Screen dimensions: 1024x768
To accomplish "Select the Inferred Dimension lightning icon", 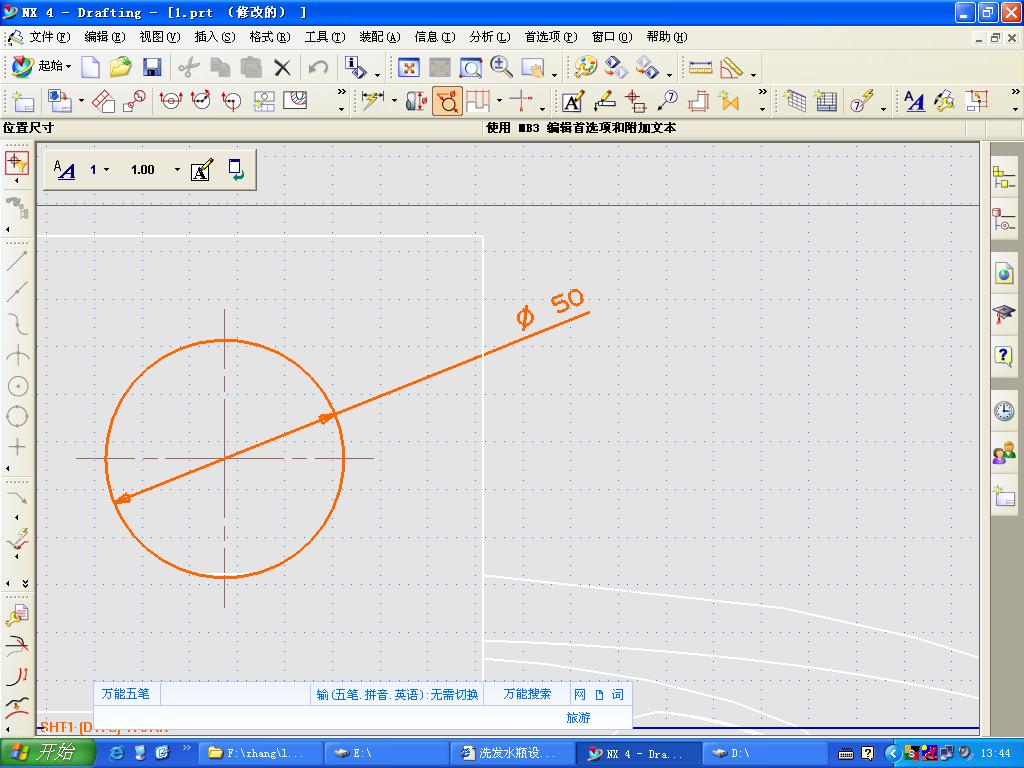I will 372,101.
